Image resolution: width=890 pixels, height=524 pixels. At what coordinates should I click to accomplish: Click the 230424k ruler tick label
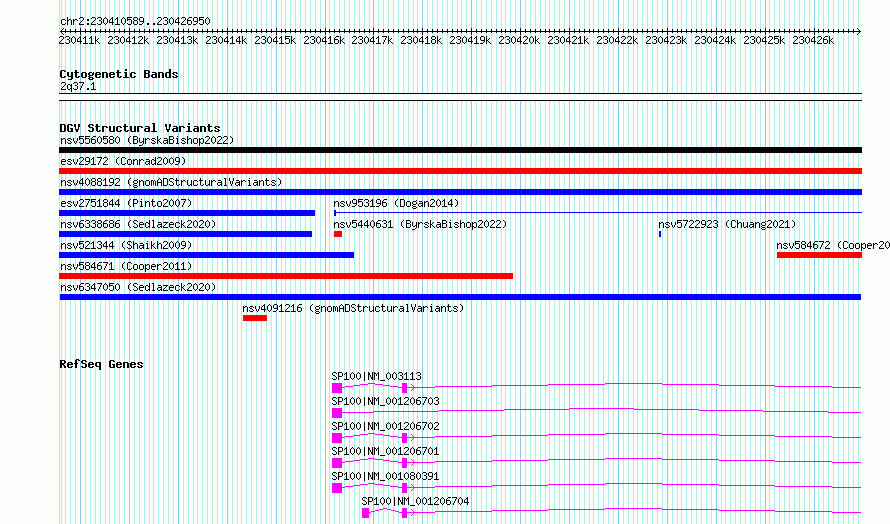pyautogui.click(x=715, y=40)
